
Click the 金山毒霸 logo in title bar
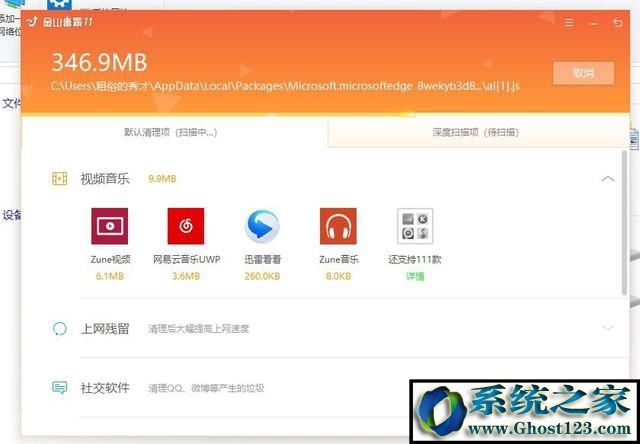point(32,22)
